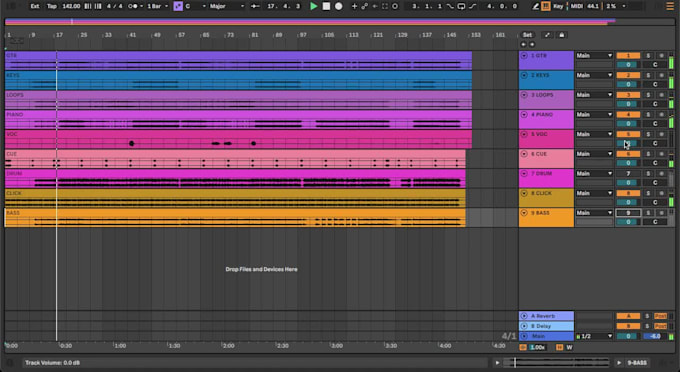Start playback with the green Play button

click(314, 6)
